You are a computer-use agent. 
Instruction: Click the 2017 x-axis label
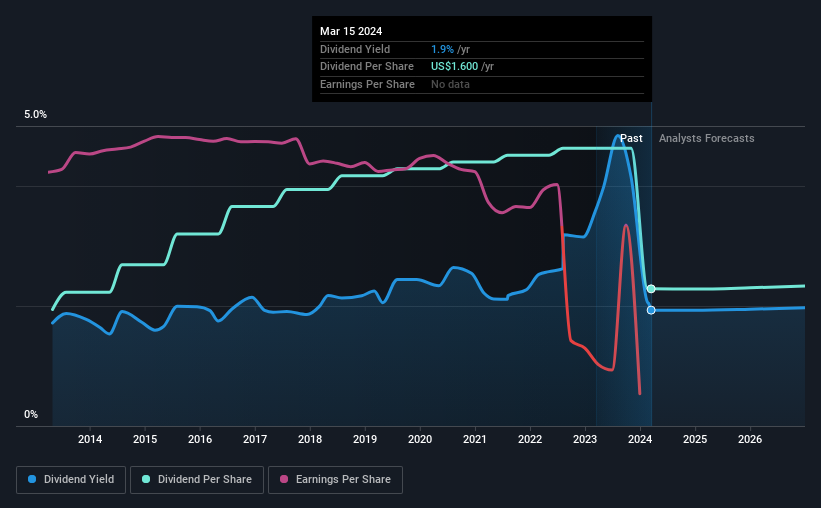[x=255, y=439]
